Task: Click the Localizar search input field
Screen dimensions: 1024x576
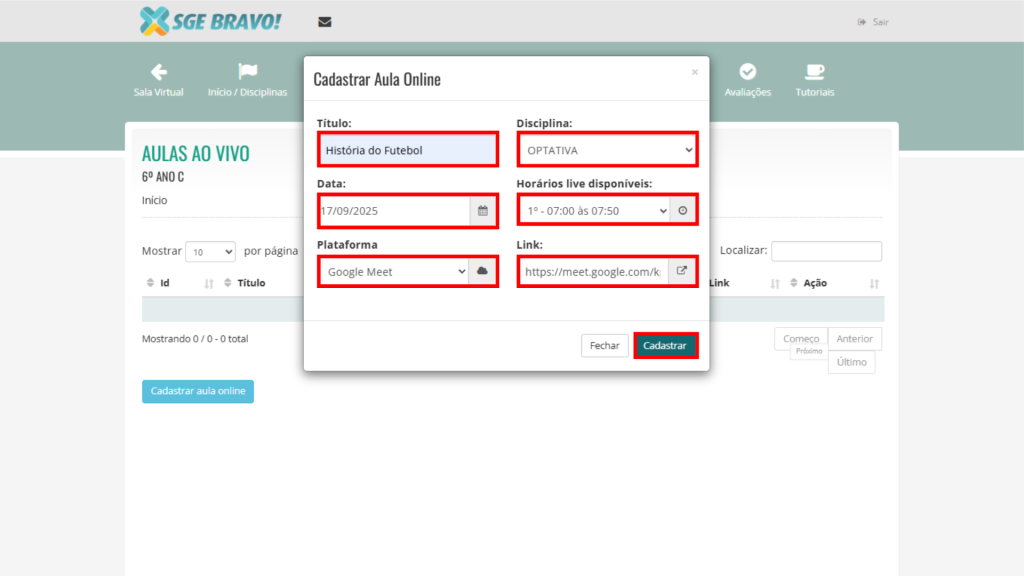Action: pyautogui.click(x=826, y=252)
